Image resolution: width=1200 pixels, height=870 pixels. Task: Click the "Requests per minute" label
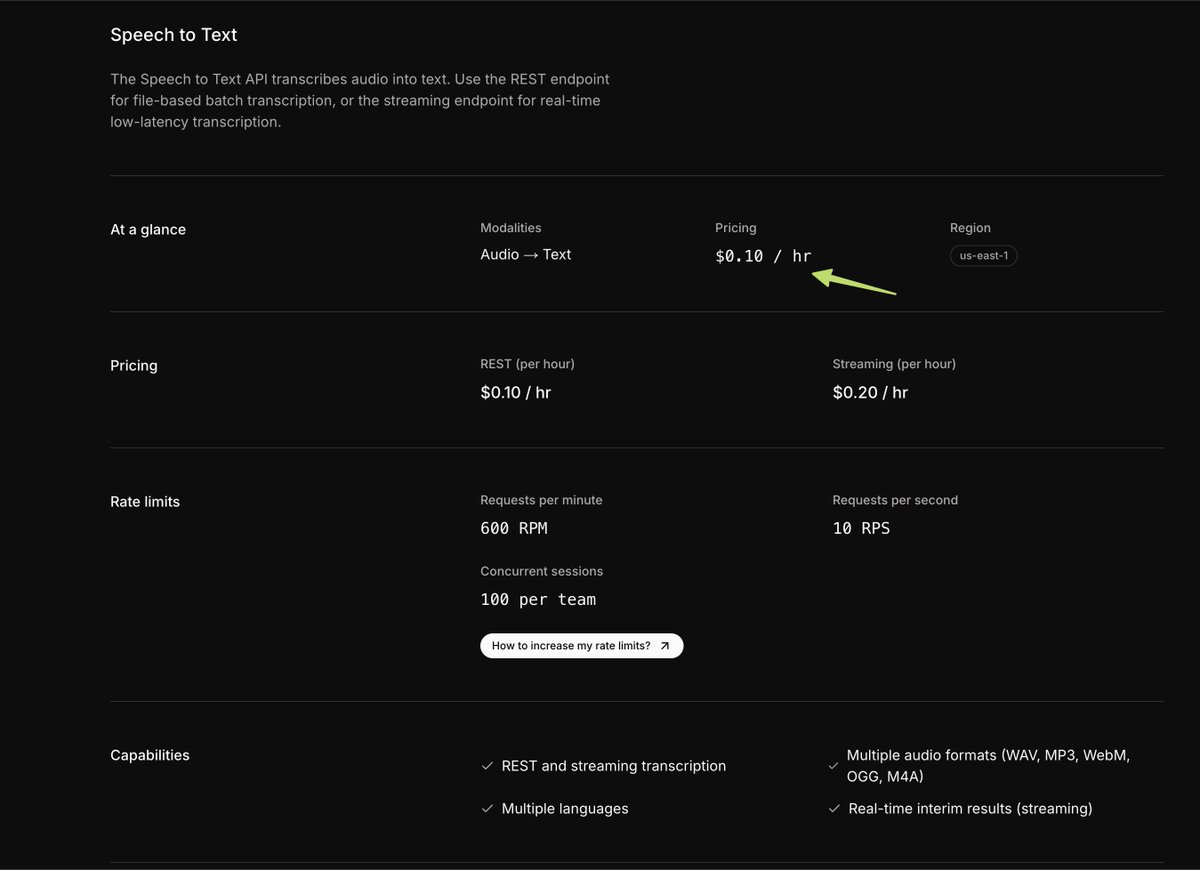541,500
